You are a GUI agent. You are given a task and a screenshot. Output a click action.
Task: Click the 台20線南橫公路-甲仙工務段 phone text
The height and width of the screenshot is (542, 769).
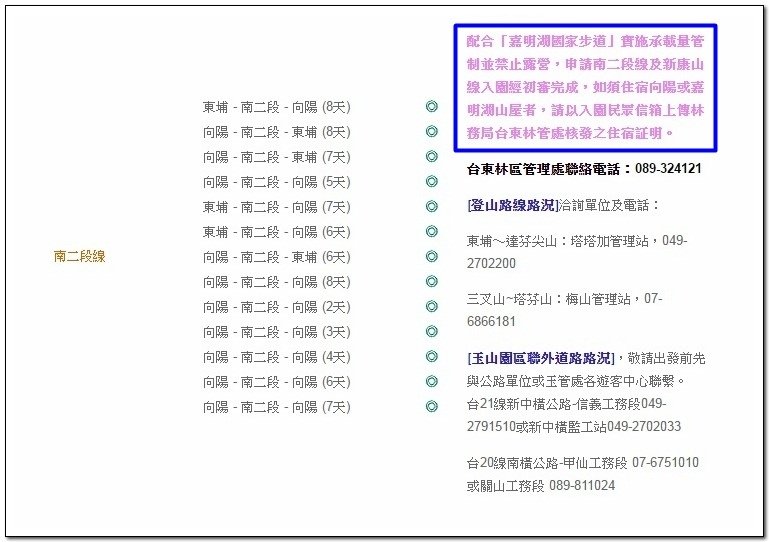(583, 463)
